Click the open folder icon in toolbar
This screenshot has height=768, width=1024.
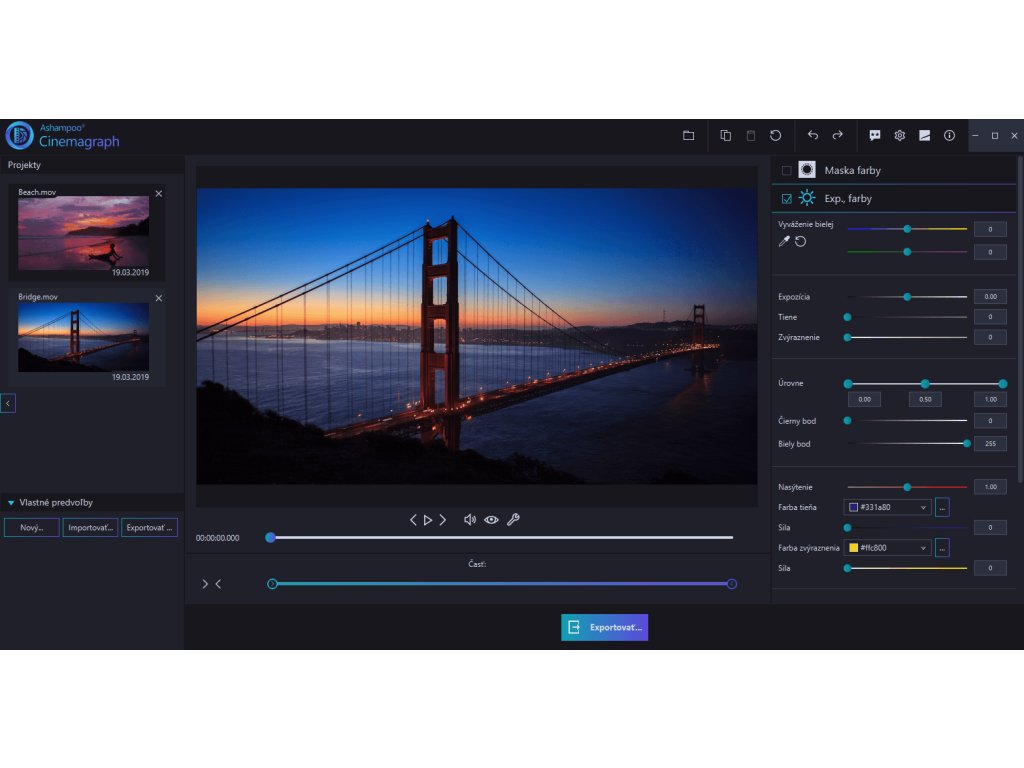pyautogui.click(x=688, y=135)
